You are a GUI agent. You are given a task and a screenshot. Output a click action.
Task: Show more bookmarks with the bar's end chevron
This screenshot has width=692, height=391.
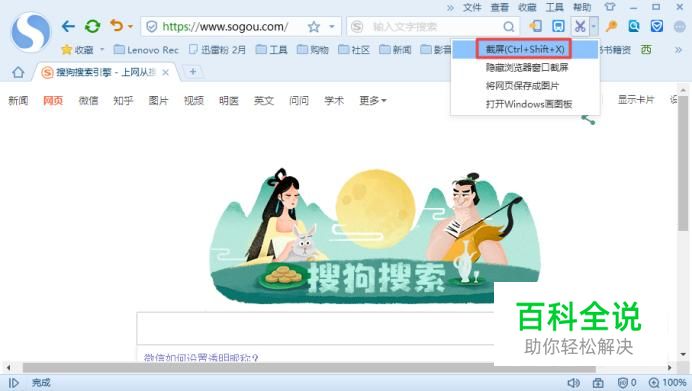tap(678, 50)
